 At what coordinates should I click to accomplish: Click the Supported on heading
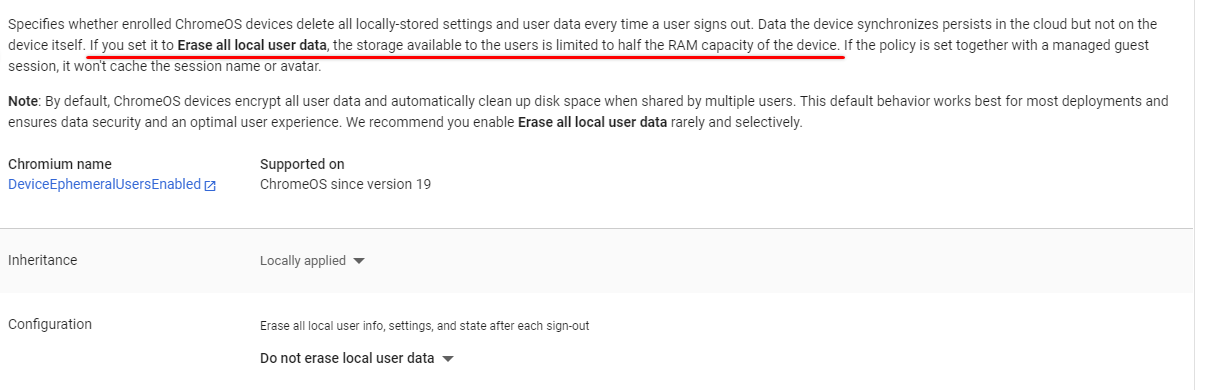point(302,164)
